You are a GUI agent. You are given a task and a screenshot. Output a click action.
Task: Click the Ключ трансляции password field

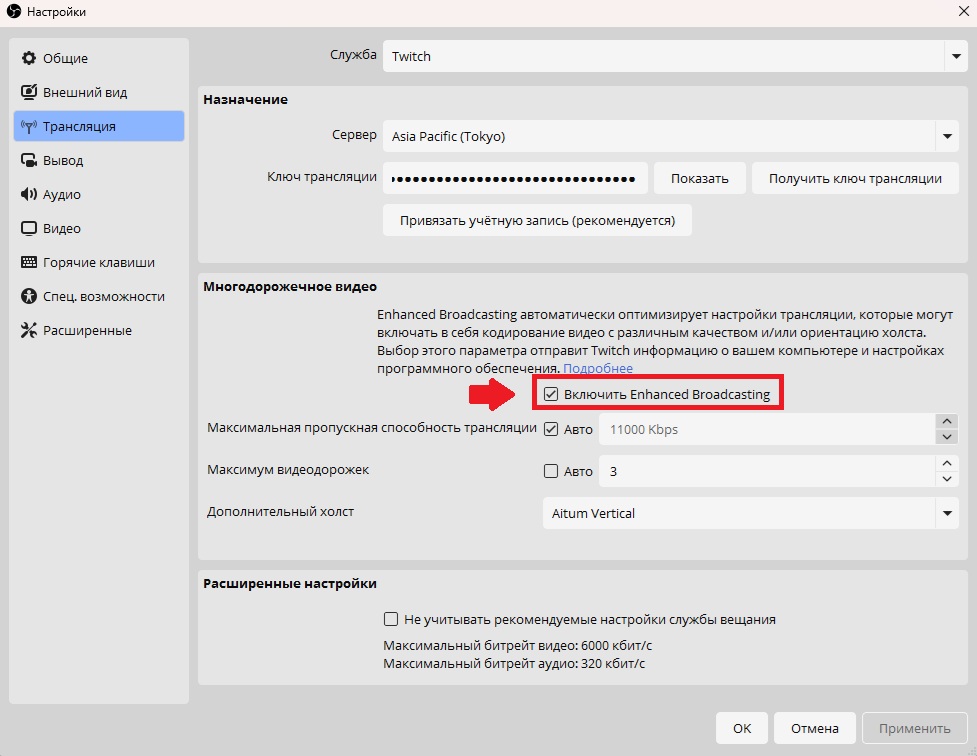(515, 178)
